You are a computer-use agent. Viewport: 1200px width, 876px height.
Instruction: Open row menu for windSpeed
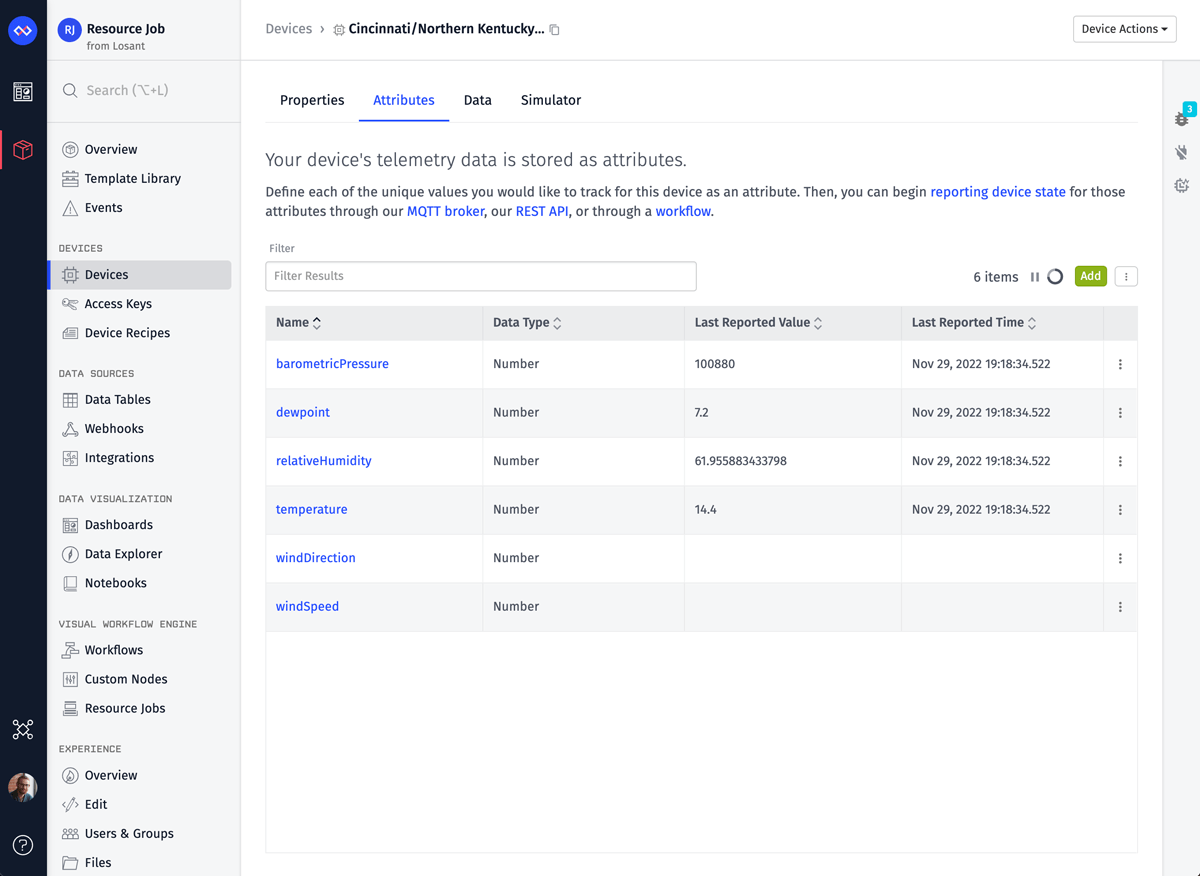(1120, 607)
